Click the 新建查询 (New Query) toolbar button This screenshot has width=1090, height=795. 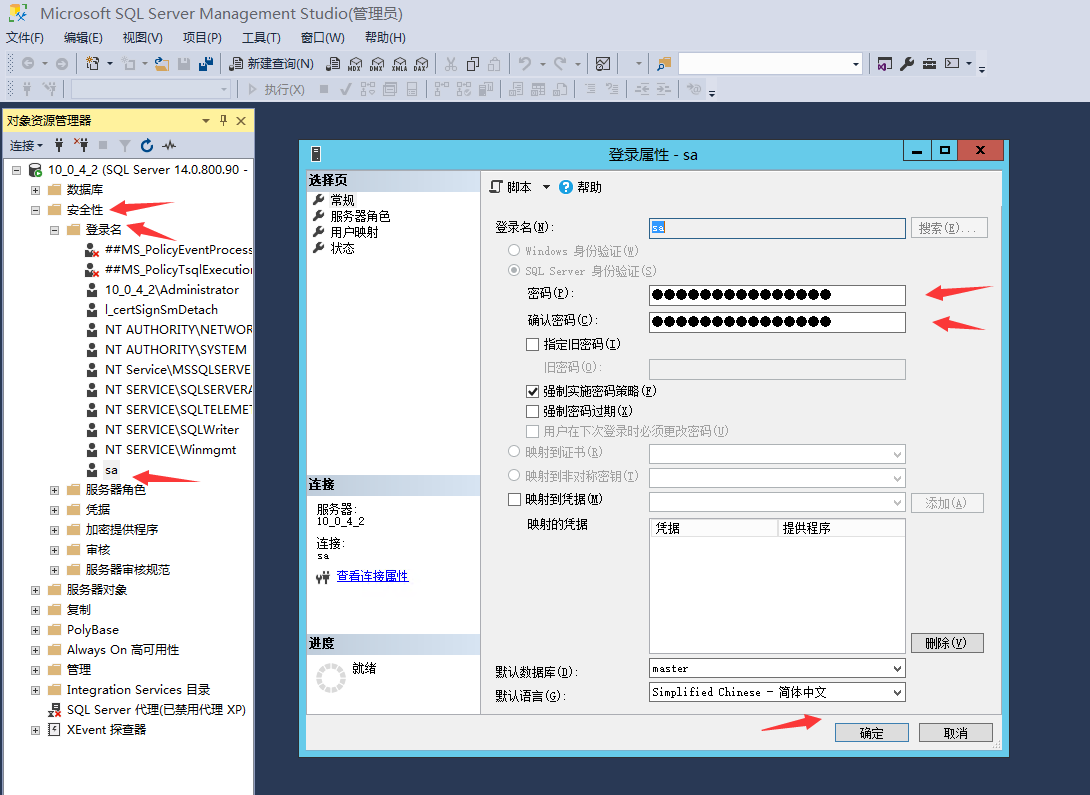pyautogui.click(x=271, y=64)
